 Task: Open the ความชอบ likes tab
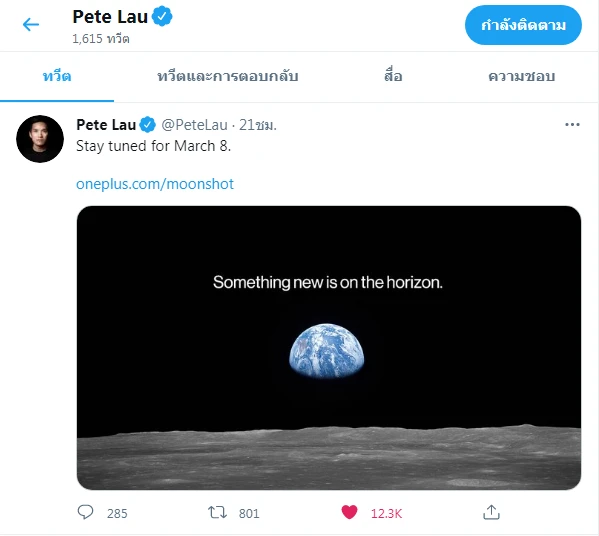(x=521, y=76)
